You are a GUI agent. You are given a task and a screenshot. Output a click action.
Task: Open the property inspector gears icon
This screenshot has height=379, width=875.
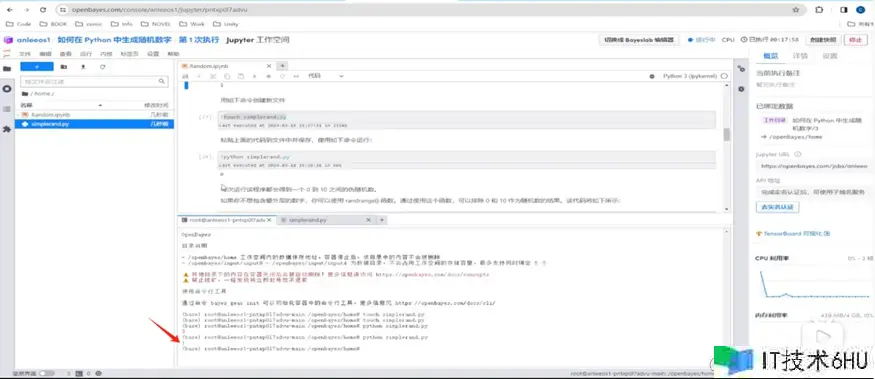tap(741, 69)
